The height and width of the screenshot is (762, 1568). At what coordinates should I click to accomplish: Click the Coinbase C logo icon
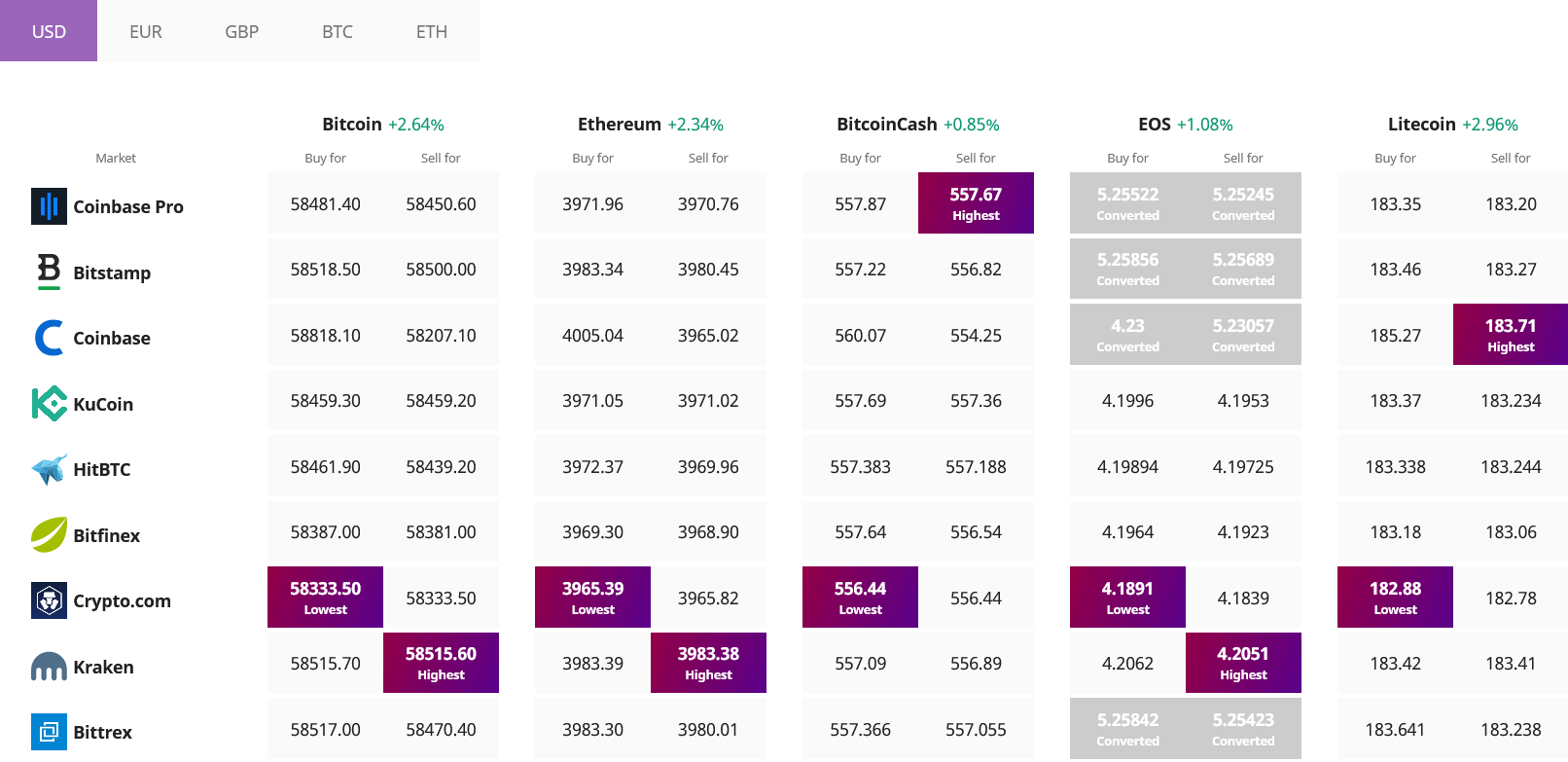[x=49, y=338]
